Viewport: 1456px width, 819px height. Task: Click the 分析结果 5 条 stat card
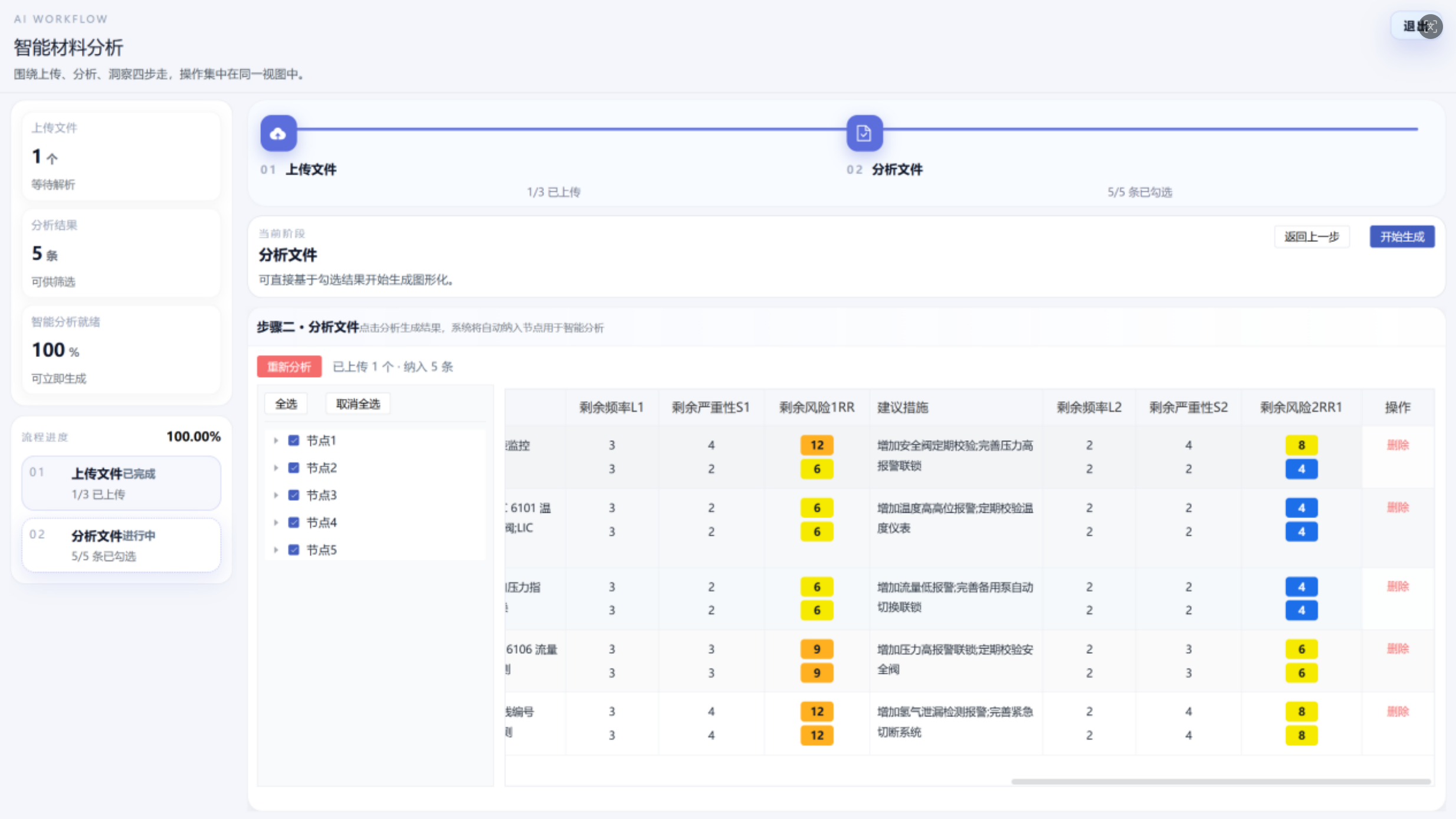pos(122,253)
